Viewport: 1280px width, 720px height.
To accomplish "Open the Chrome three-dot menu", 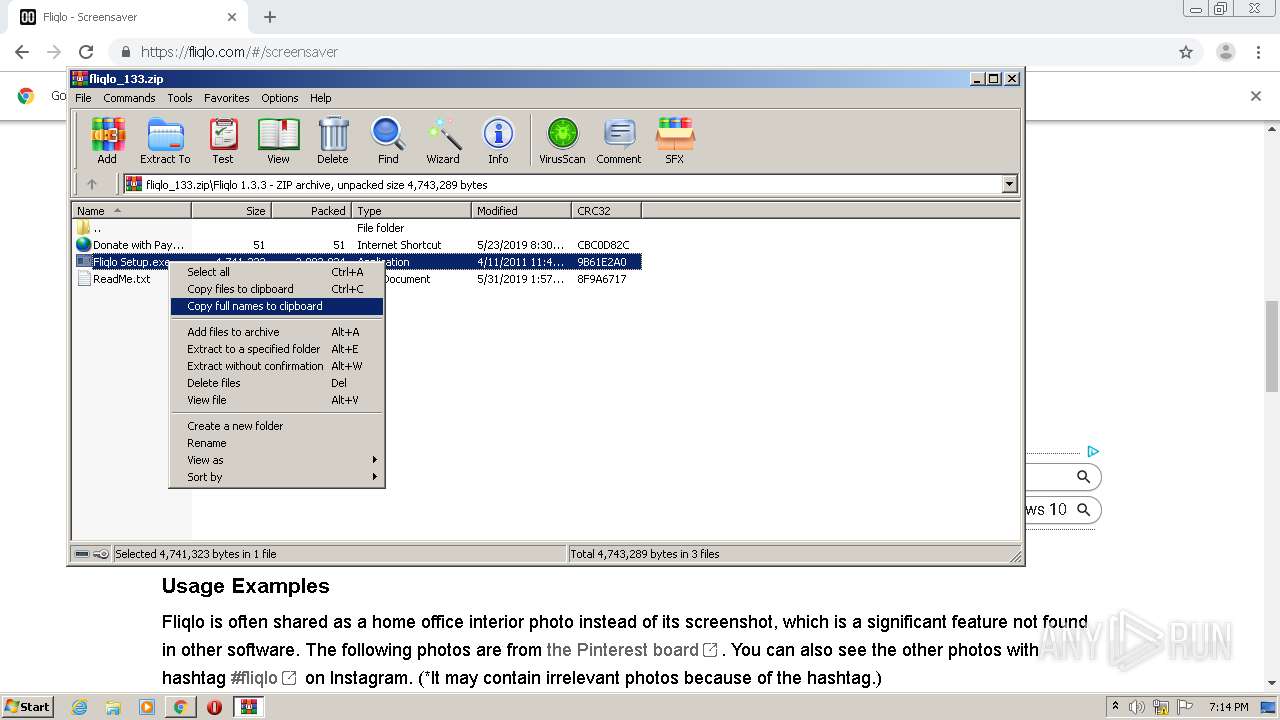I will pos(1258,52).
